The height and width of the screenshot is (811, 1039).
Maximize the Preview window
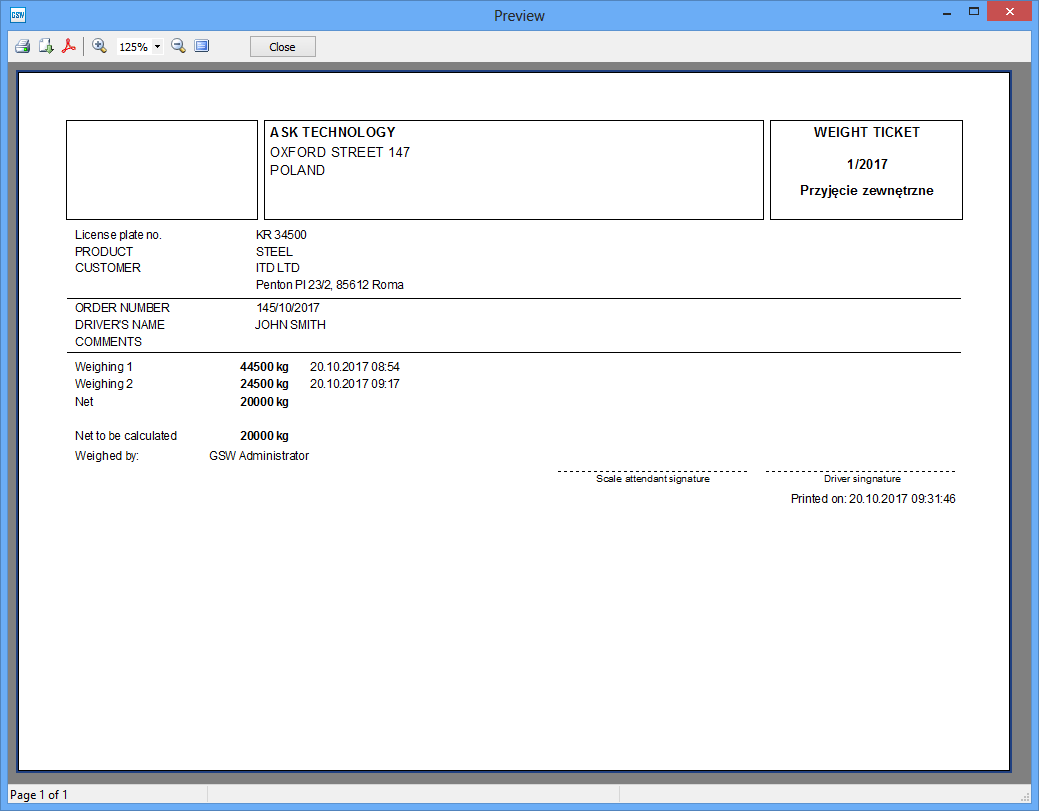[972, 12]
